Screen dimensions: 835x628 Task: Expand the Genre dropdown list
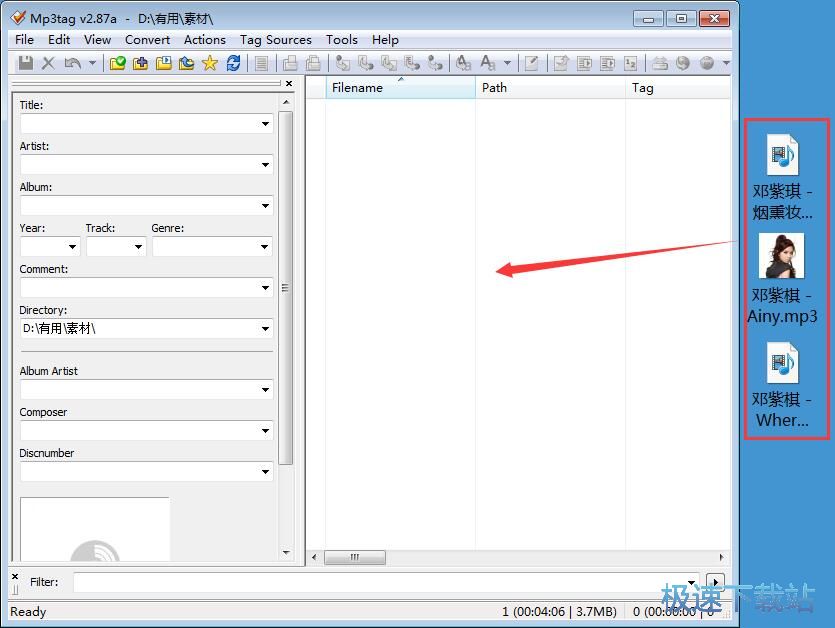(x=265, y=247)
